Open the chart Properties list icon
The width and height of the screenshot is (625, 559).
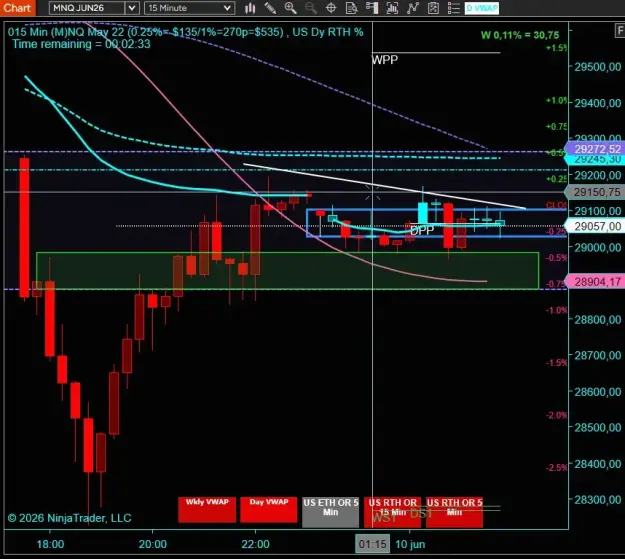coord(454,8)
